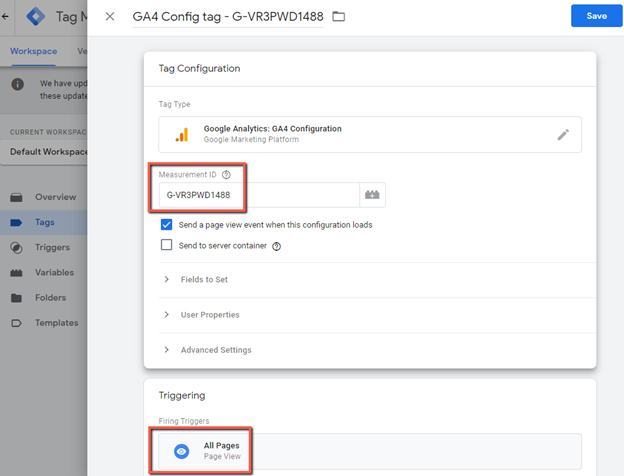Open Templates in the sidebar
This screenshot has height=476, width=624.
[x=44, y=323]
